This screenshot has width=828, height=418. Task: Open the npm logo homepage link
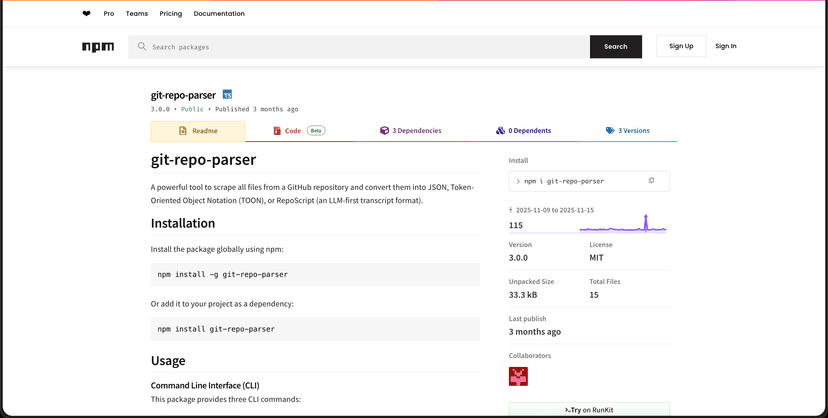point(98,47)
